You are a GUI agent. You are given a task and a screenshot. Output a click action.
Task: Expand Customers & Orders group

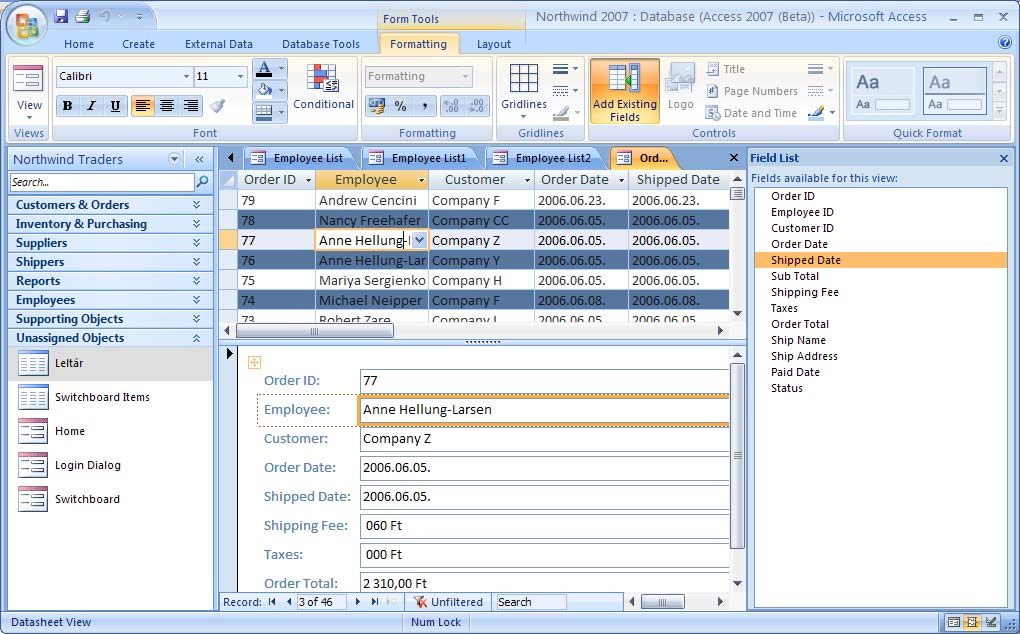pos(111,205)
